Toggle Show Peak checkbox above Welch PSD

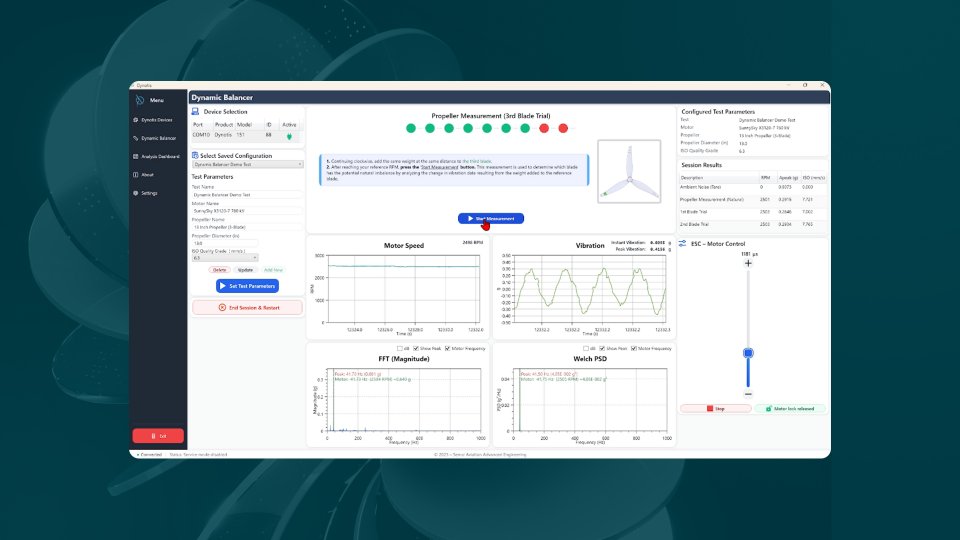(x=602, y=348)
